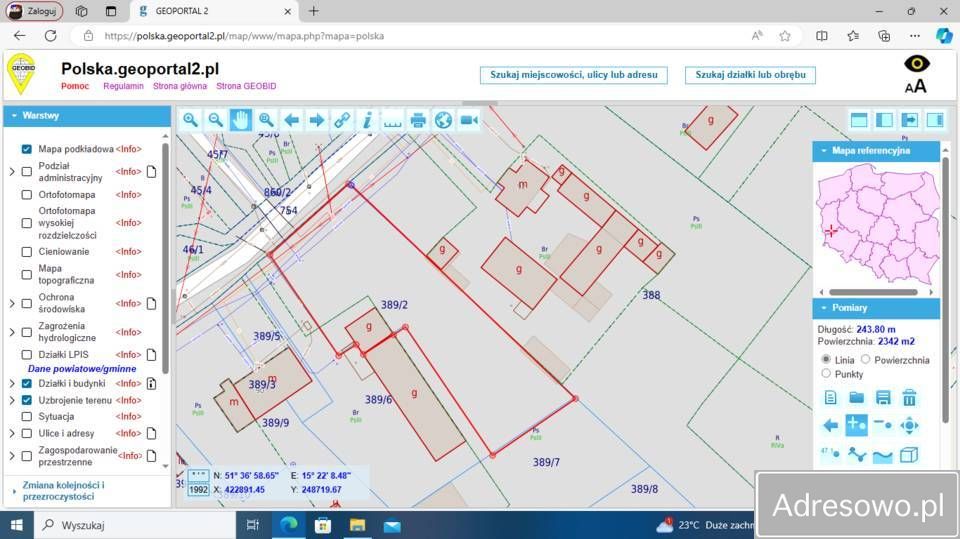Uncheck Działki i budynki layer
This screenshot has width=960, height=539.
point(26,383)
